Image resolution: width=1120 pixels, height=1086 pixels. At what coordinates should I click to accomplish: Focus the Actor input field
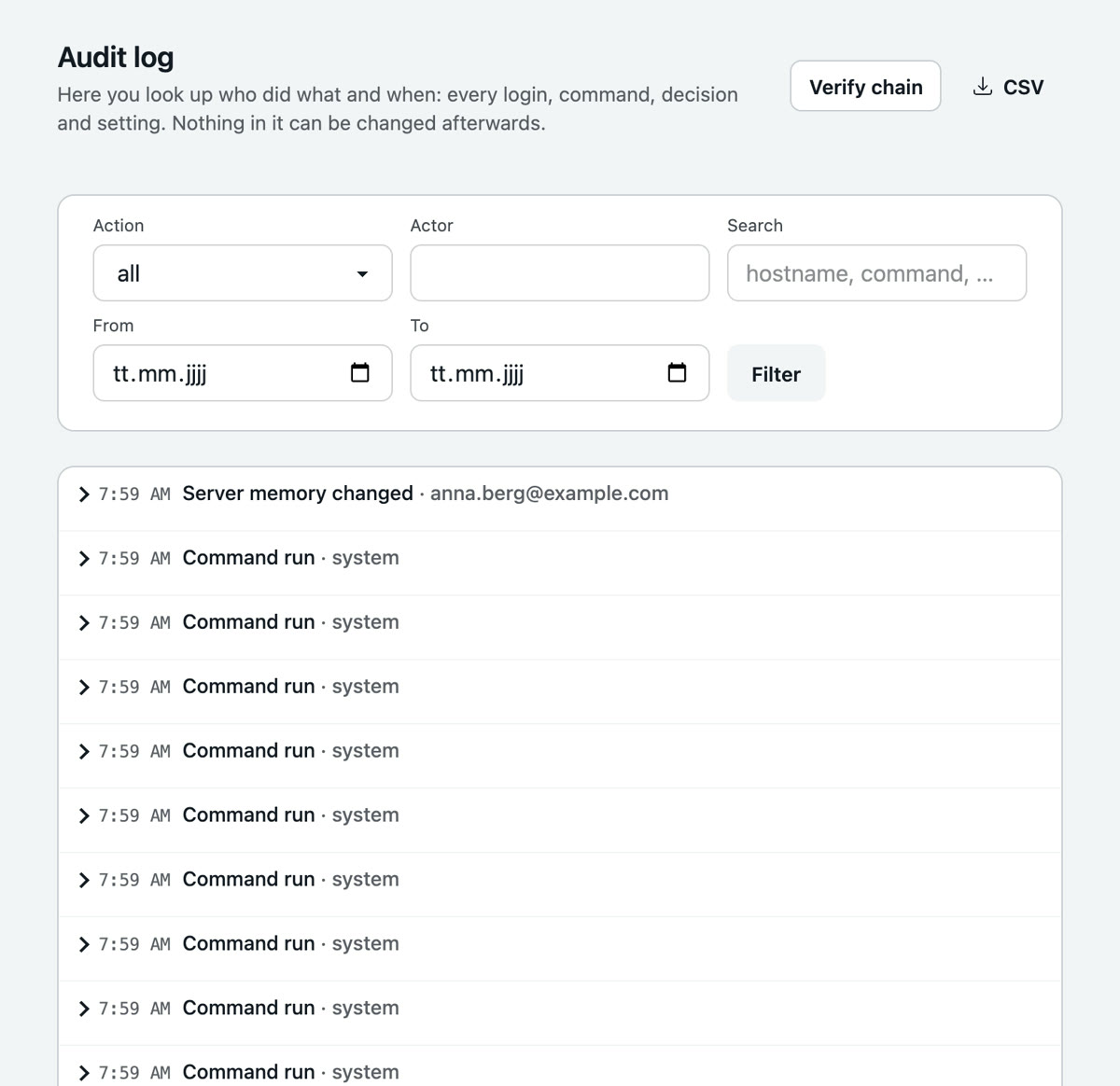pos(560,273)
